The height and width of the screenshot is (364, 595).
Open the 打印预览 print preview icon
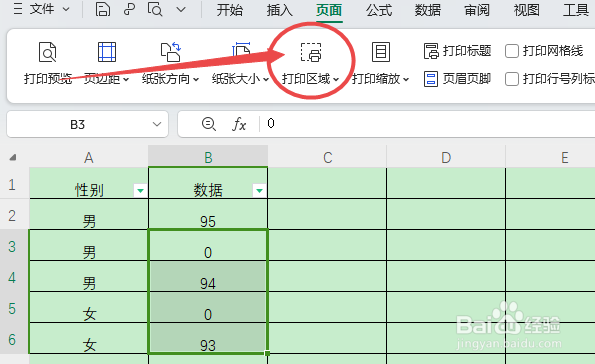coord(48,52)
